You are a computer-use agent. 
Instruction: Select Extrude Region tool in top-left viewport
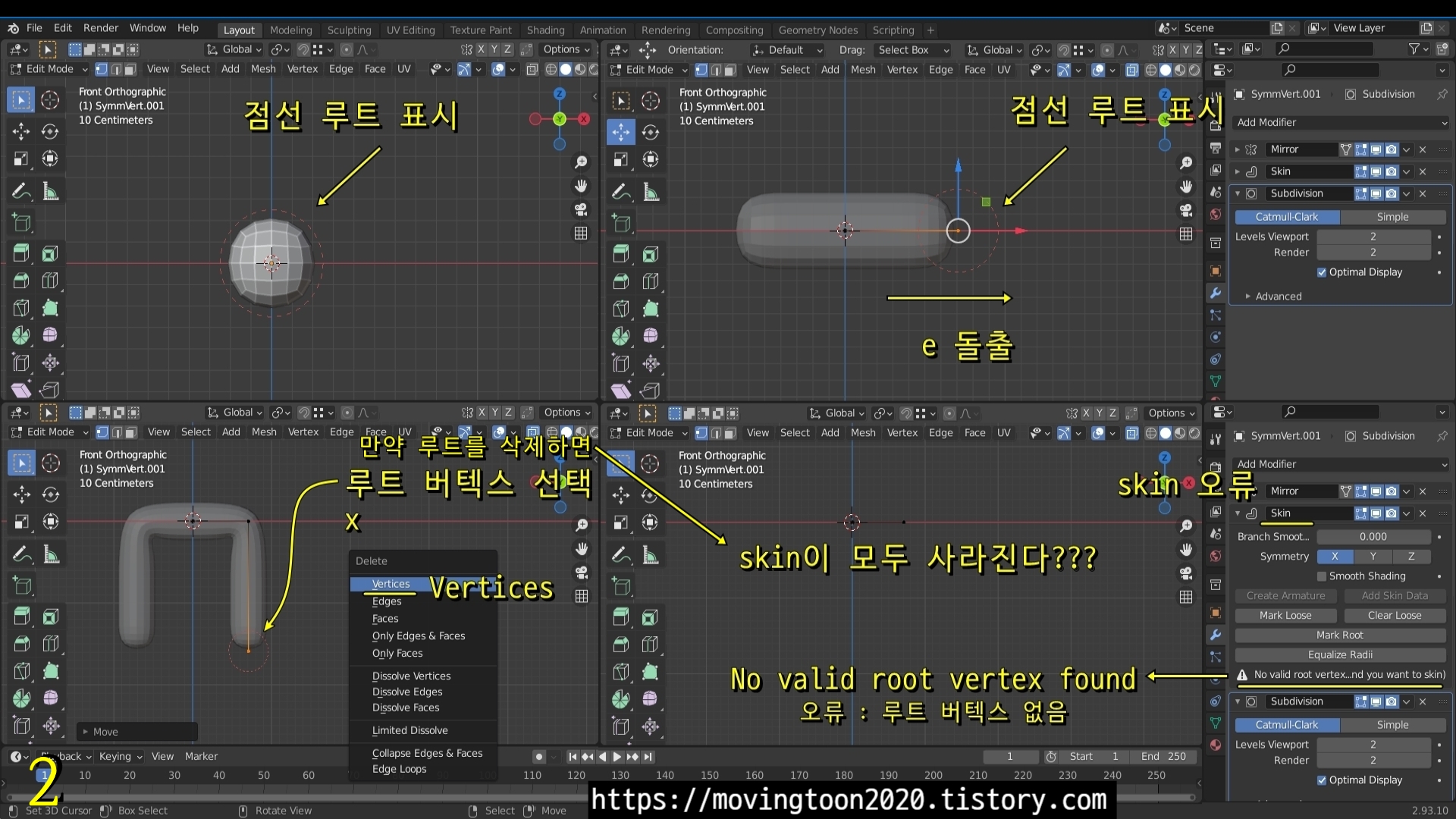coord(21,253)
